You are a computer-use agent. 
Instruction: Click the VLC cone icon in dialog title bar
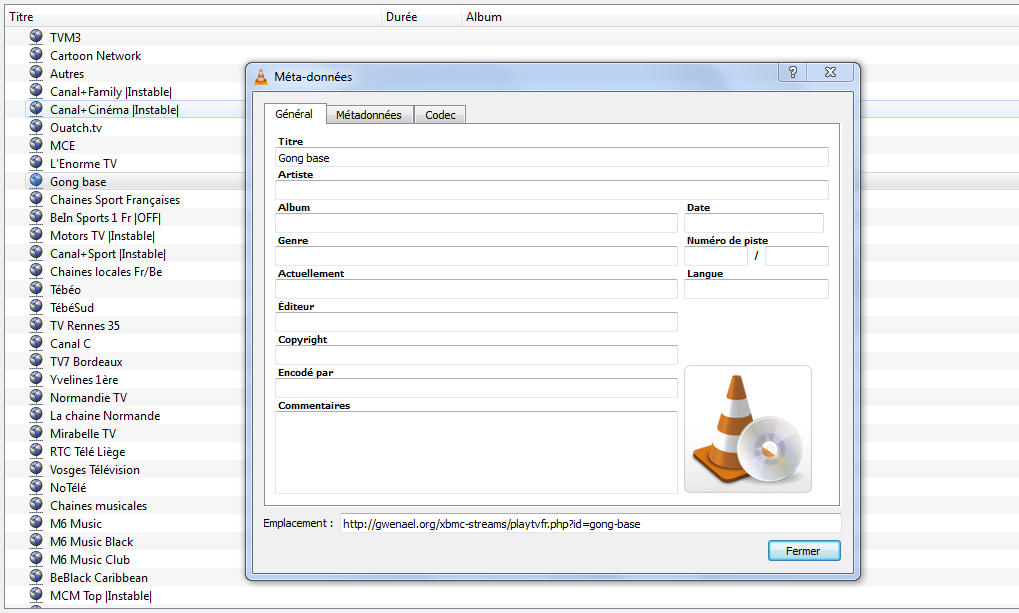click(x=261, y=77)
